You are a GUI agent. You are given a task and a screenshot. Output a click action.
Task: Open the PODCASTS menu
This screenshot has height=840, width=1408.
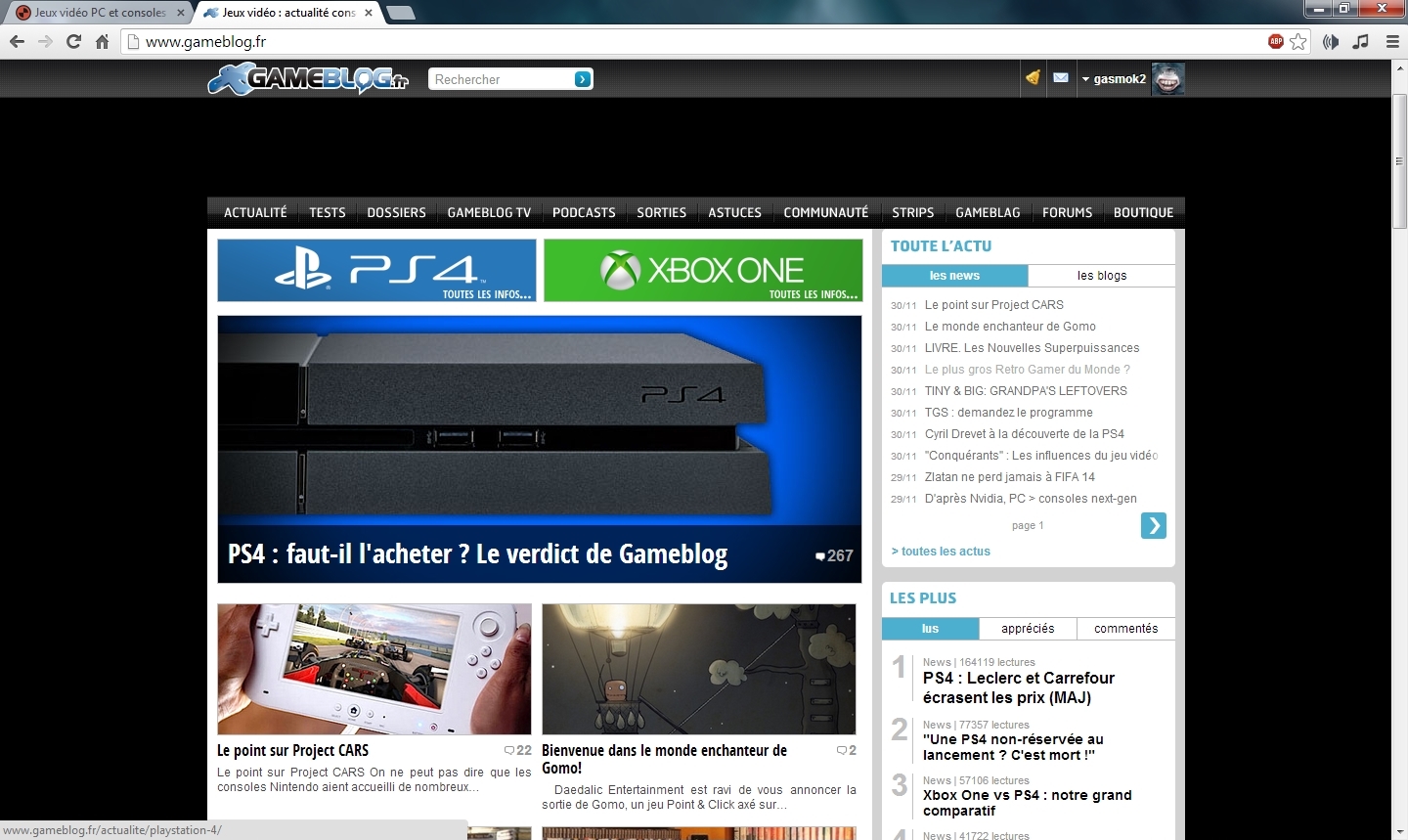coord(584,212)
